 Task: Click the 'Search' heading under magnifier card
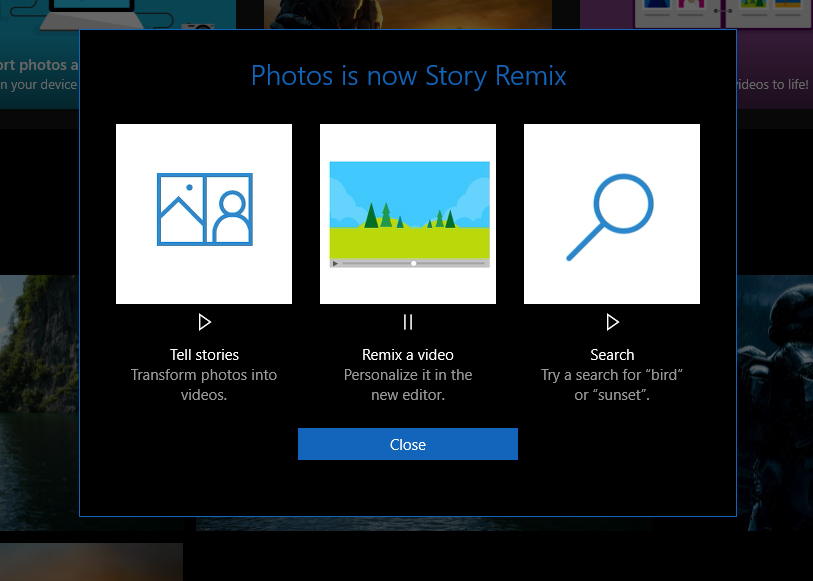coord(612,355)
